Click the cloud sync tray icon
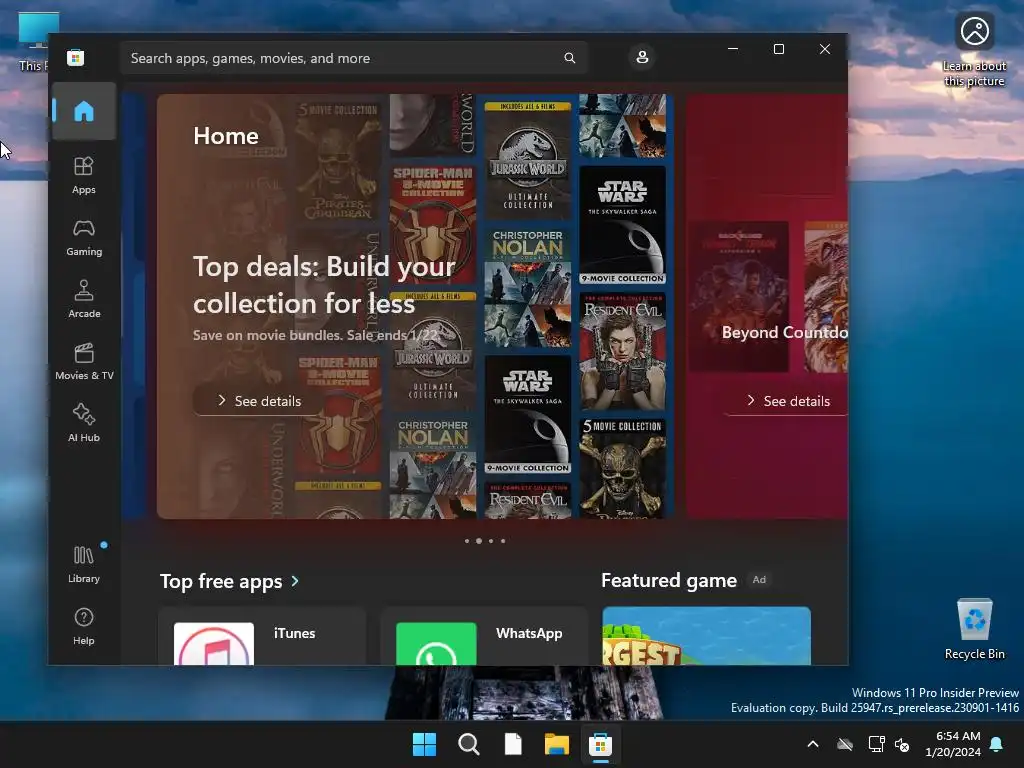The height and width of the screenshot is (768, 1024). click(845, 744)
